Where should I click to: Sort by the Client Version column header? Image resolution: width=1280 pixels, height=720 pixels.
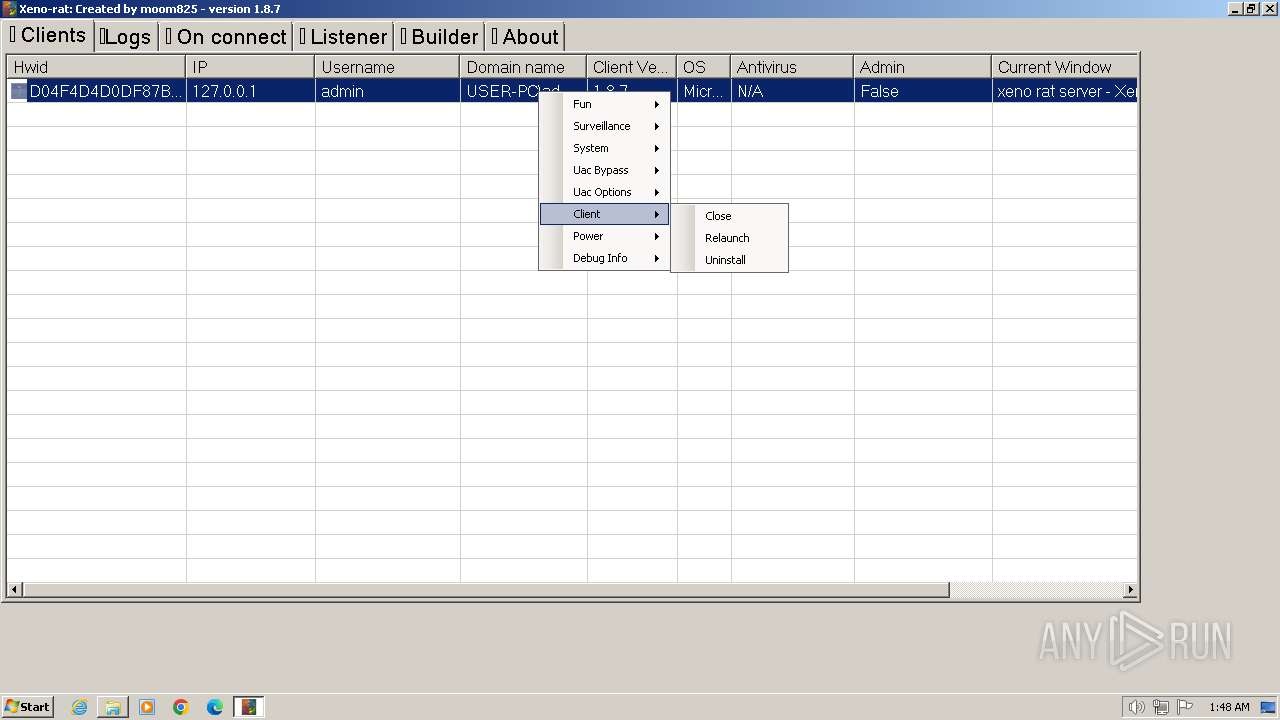[x=631, y=67]
